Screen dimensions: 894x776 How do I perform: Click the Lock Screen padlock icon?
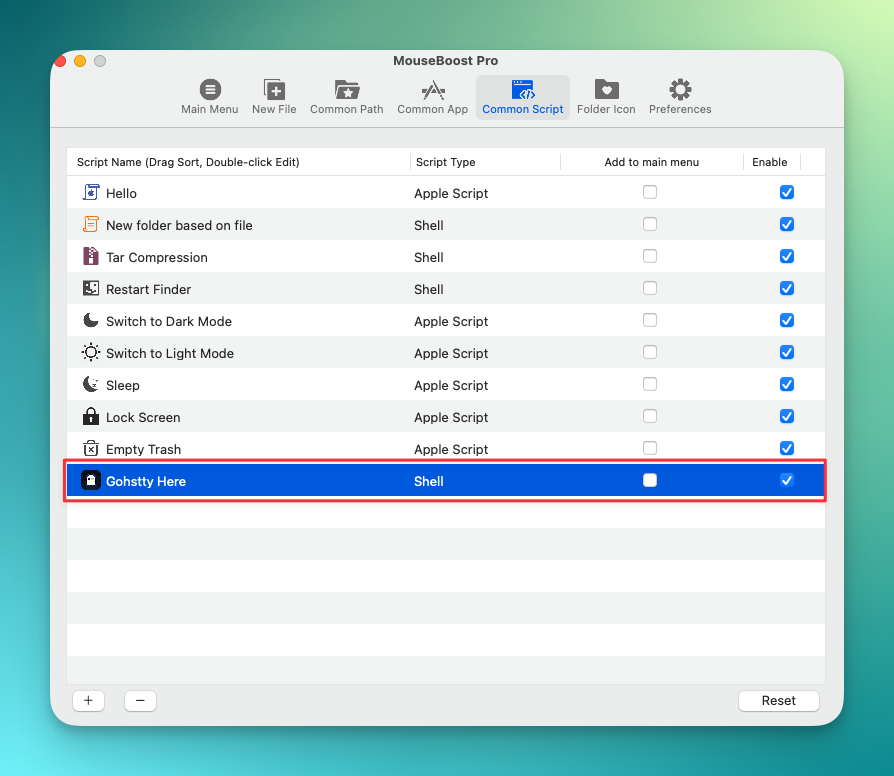pyautogui.click(x=91, y=417)
